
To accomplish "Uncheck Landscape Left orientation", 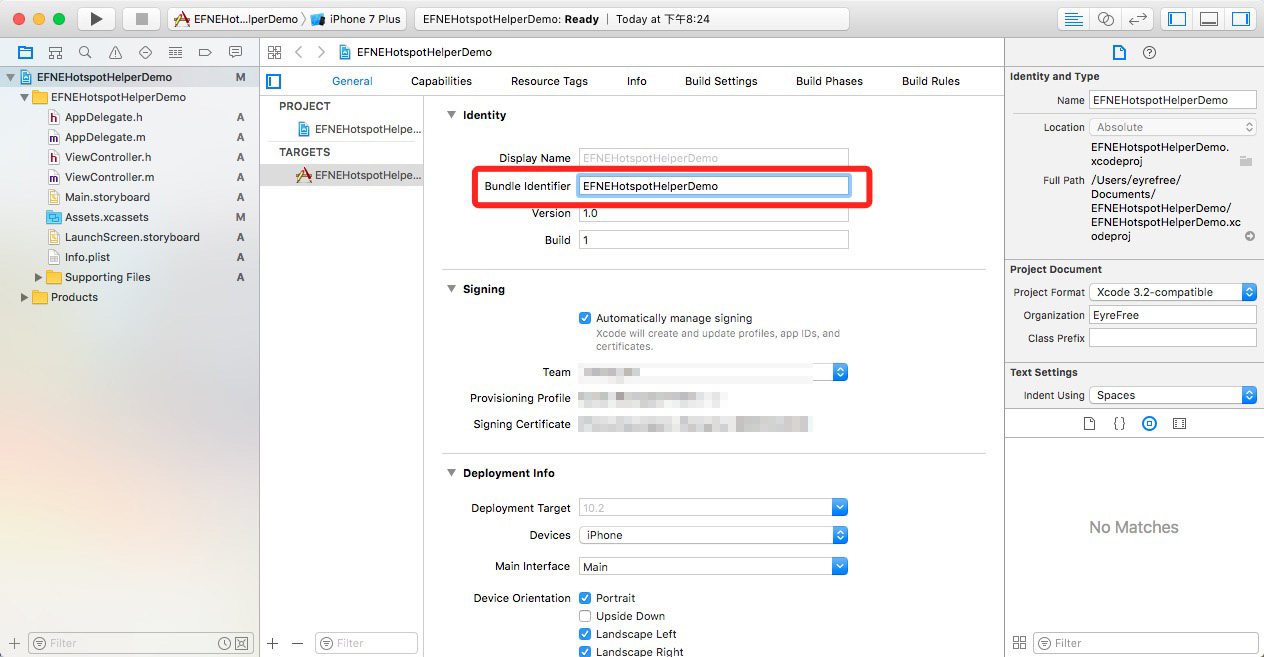I will (585, 634).
